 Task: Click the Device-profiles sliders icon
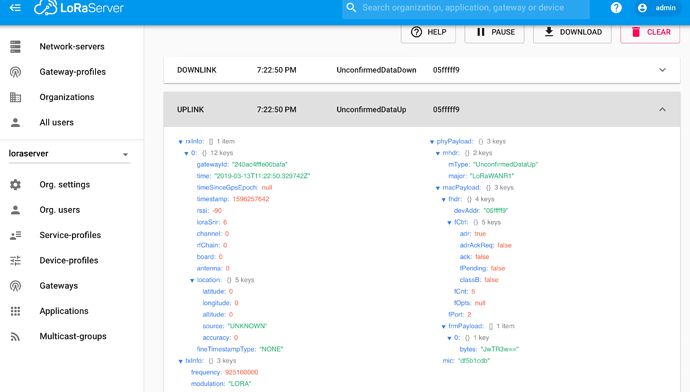click(x=15, y=260)
